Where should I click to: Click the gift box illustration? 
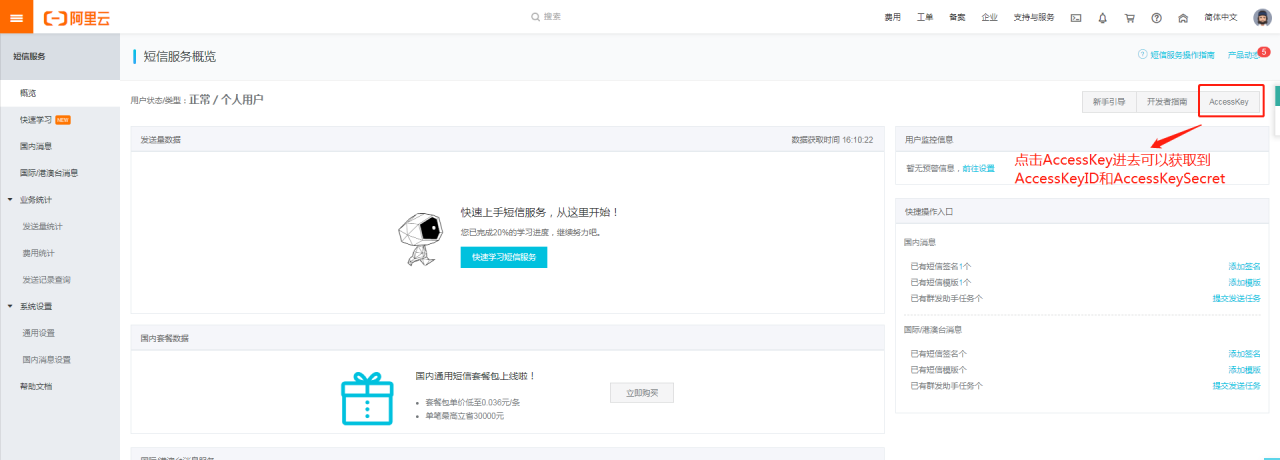coord(368,398)
